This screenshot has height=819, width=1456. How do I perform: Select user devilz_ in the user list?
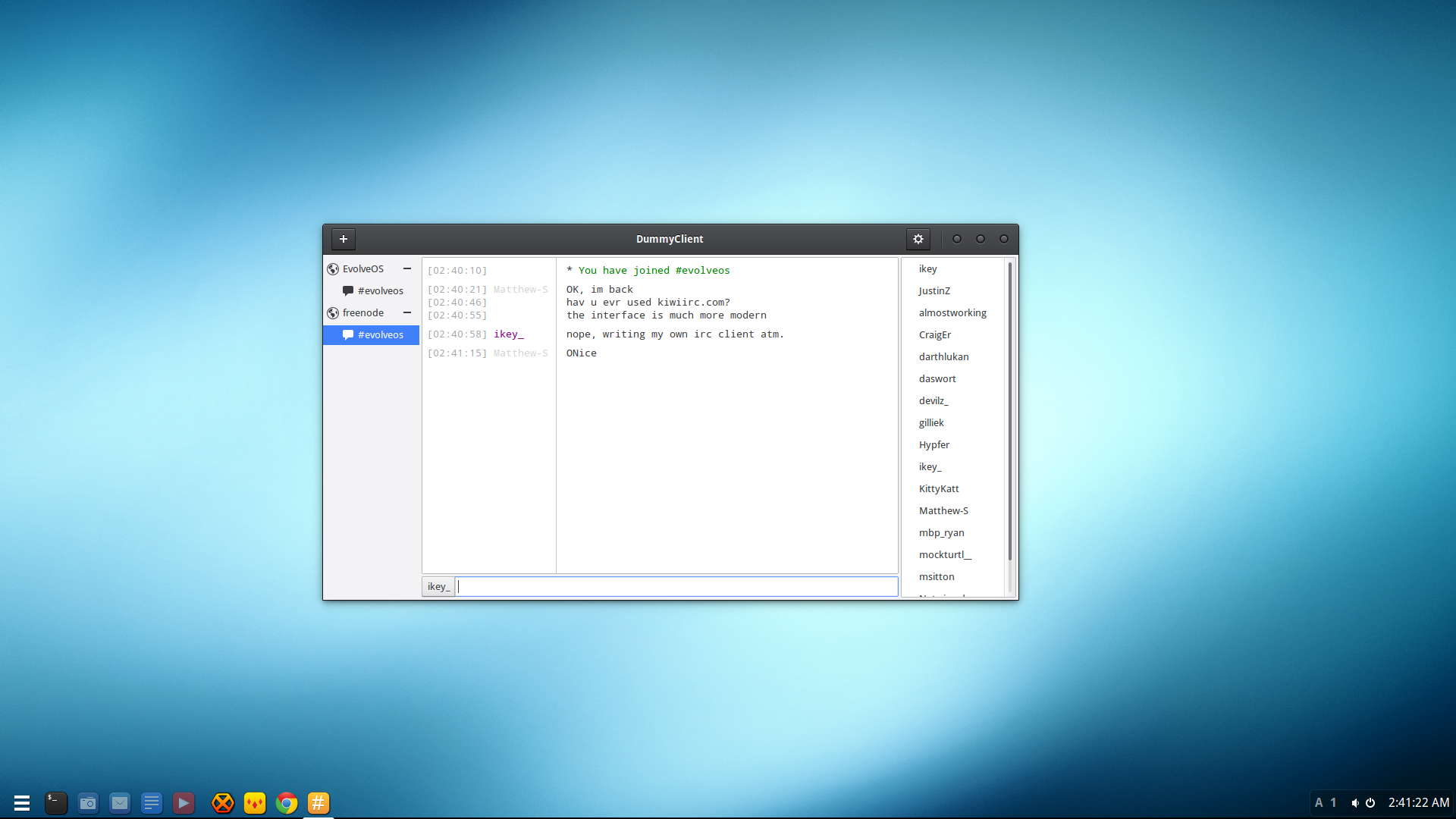(x=934, y=401)
